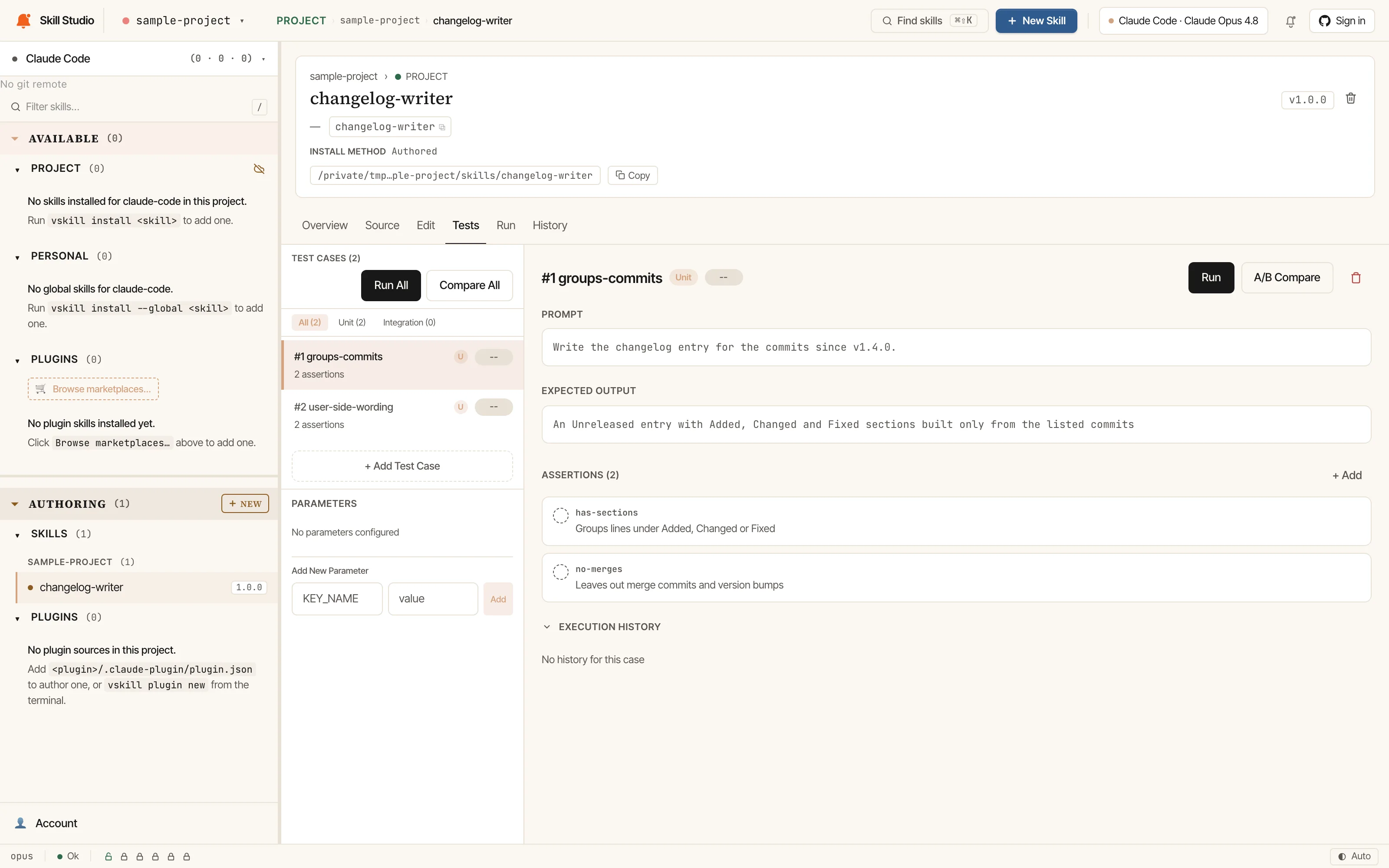1389x868 pixels.
Task: Click the New Skill button
Action: pos(1036,21)
